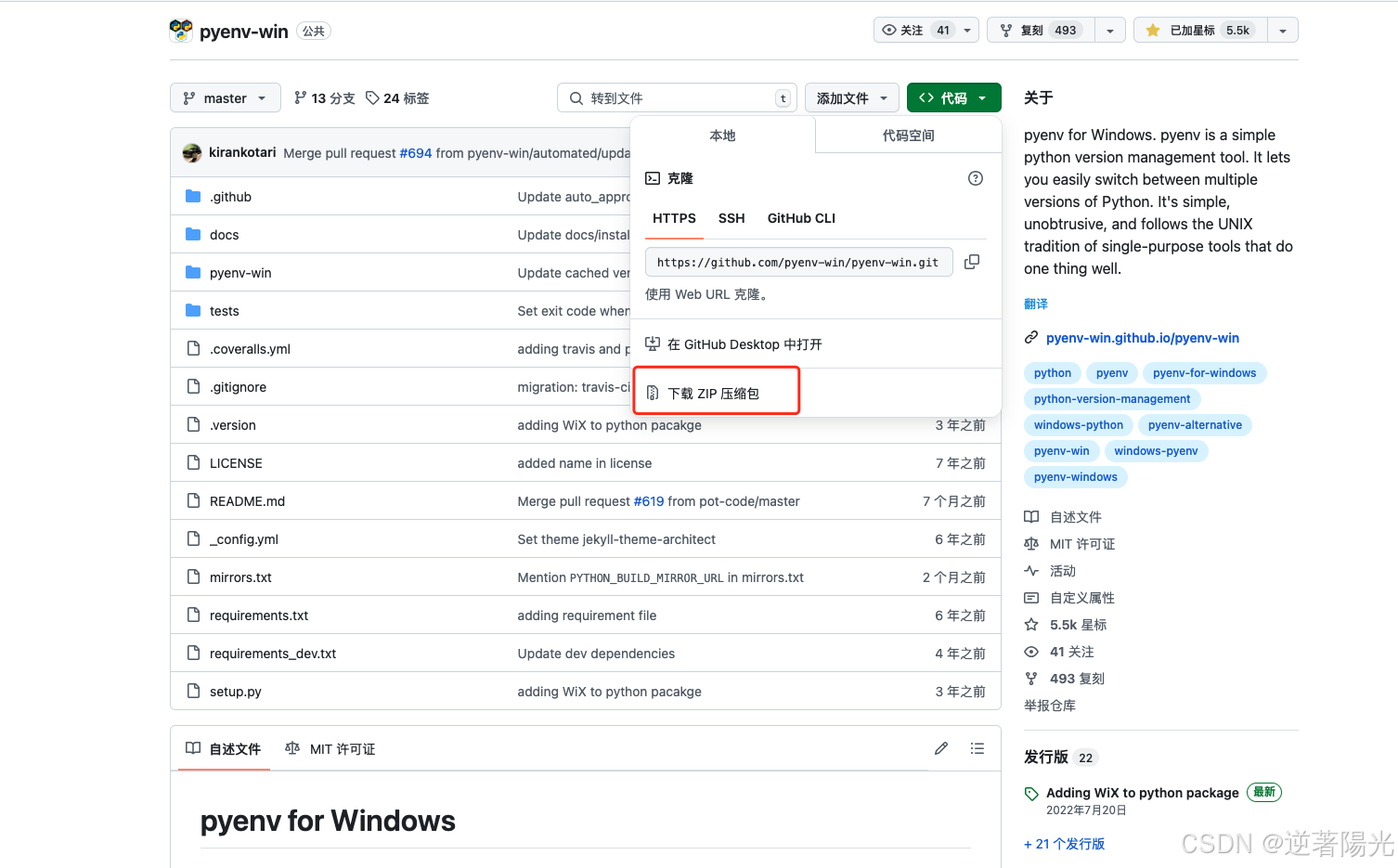Open the mirrors.txt file
Image resolution: width=1398 pixels, height=868 pixels.
pyautogui.click(x=240, y=577)
